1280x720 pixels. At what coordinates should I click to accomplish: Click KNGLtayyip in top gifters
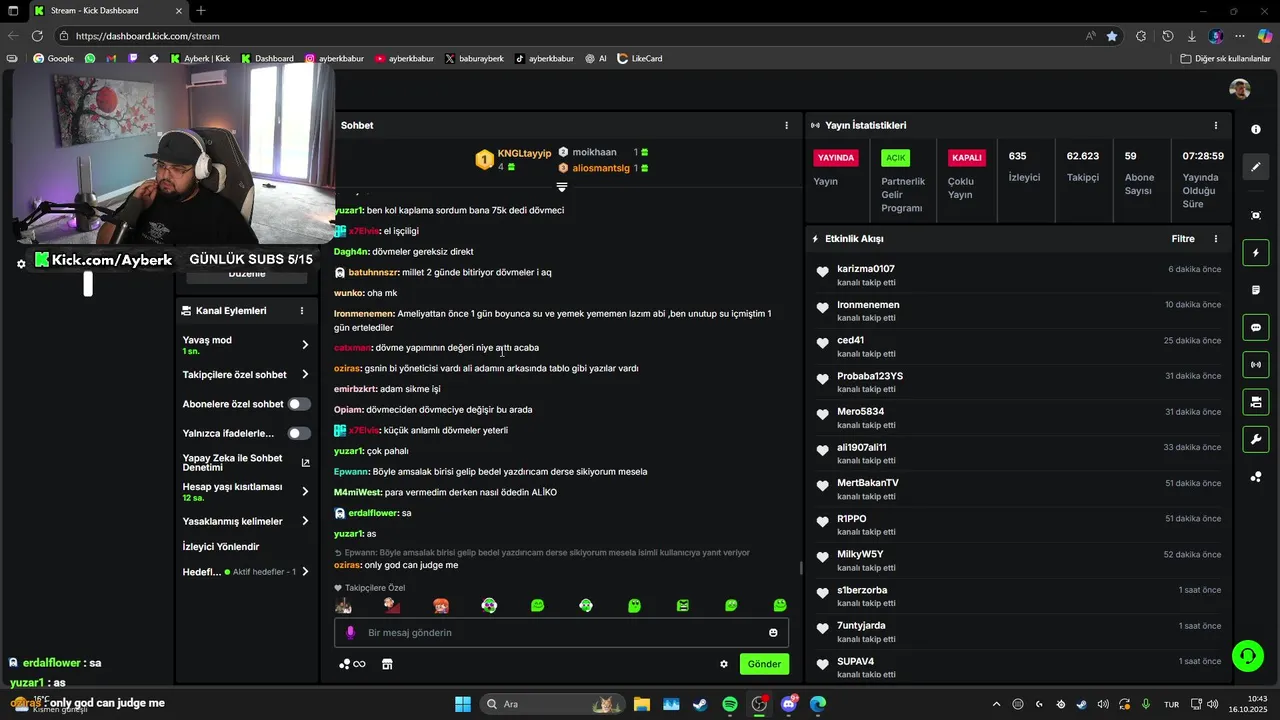click(524, 153)
